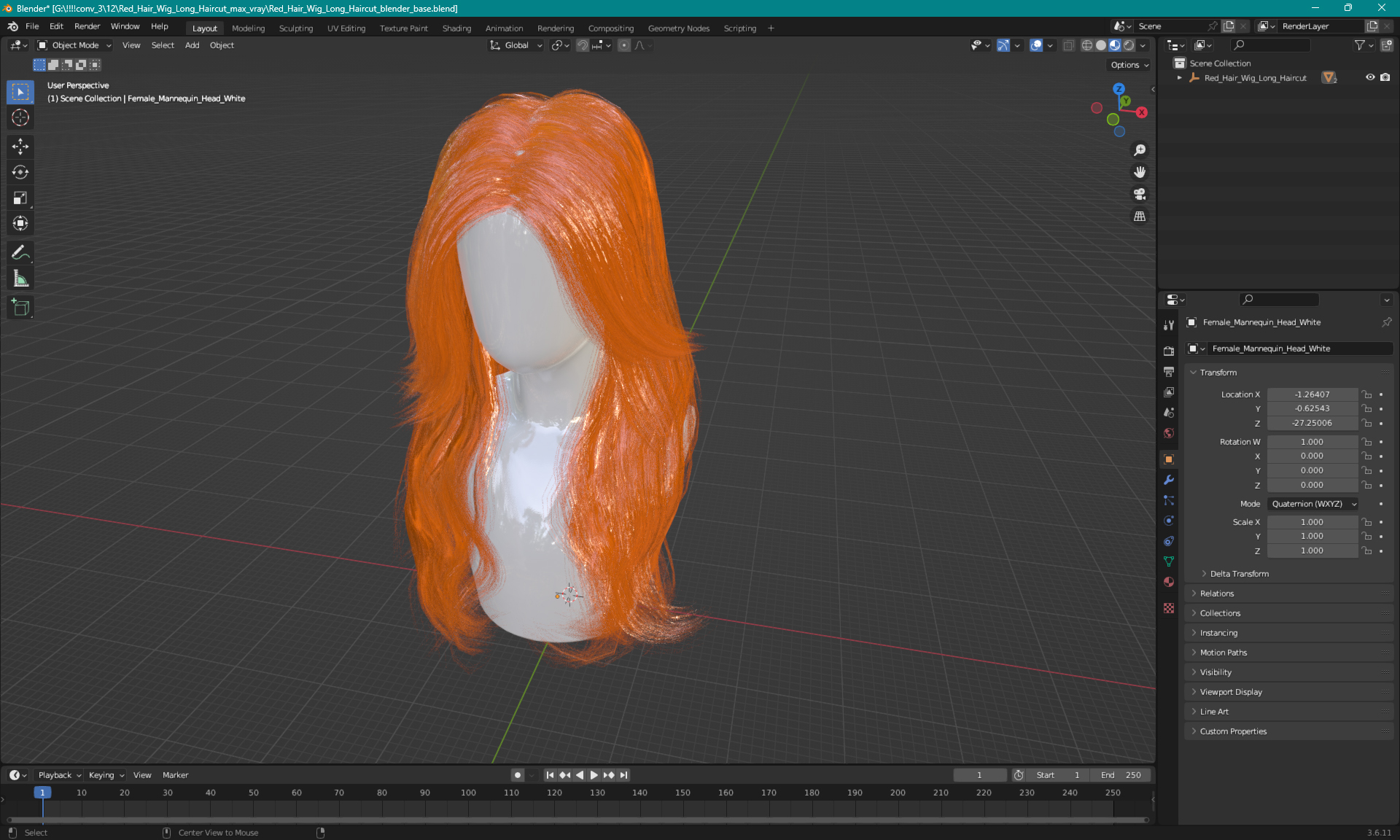Toggle lock for Scale Z
Screen dimensions: 1400x840
[x=1367, y=551]
